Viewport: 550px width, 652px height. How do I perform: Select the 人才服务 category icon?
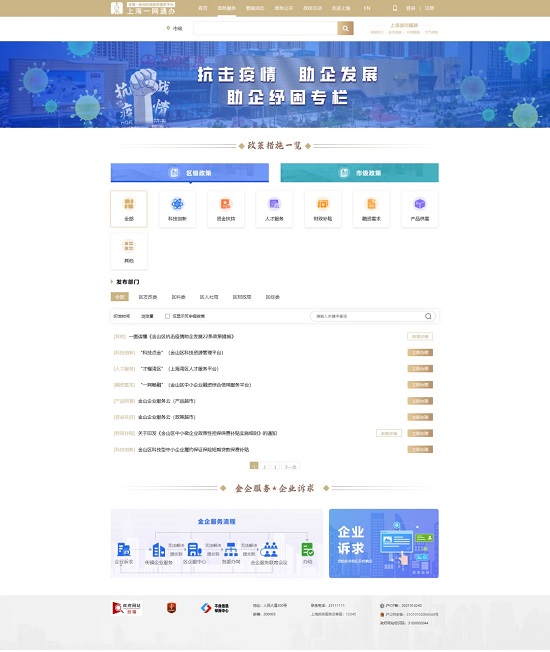click(x=274, y=204)
